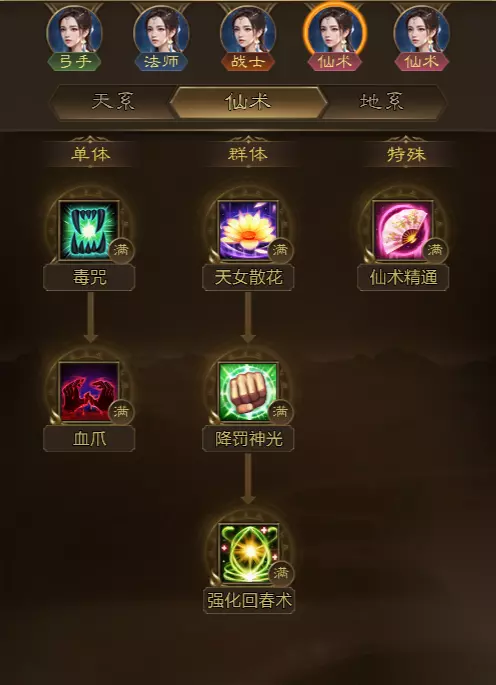Click the 满 badge on 降罚神光

(280, 412)
